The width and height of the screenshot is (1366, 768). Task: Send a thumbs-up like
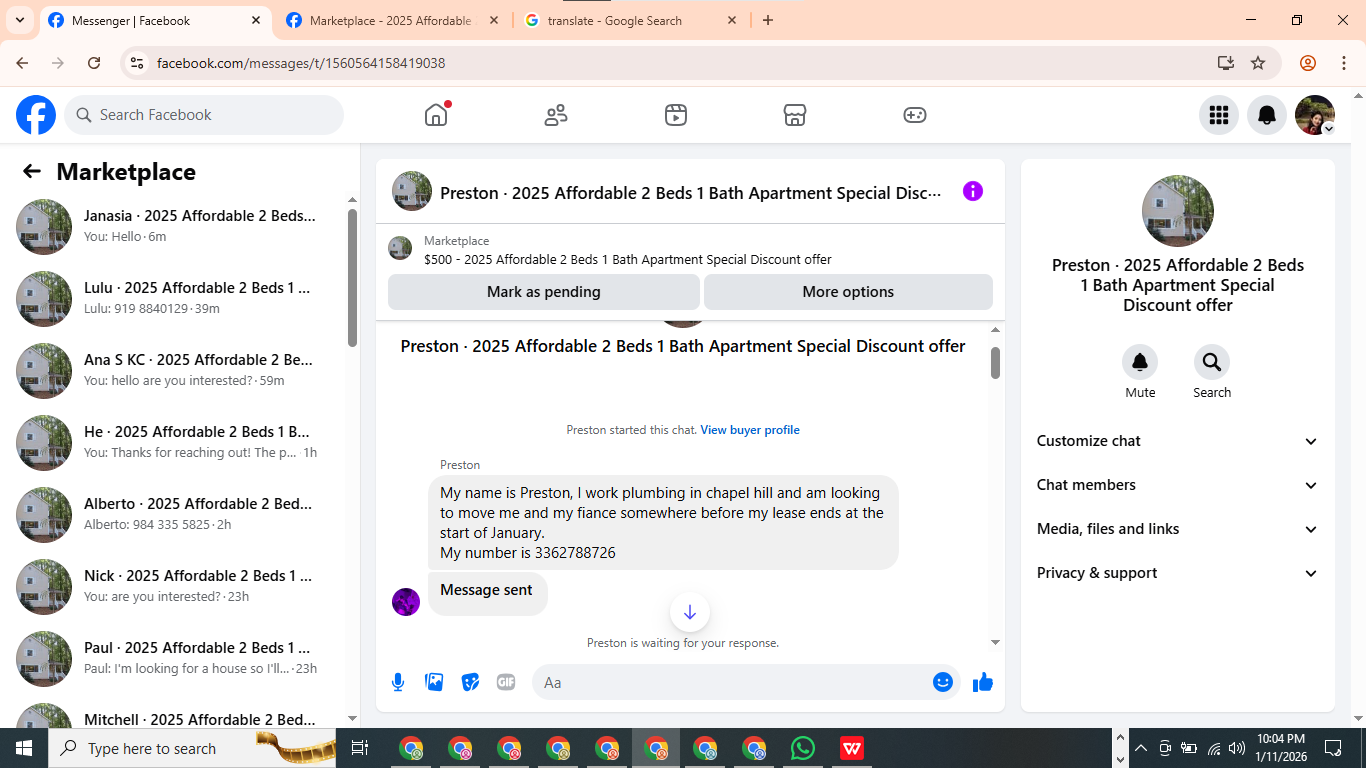983,682
